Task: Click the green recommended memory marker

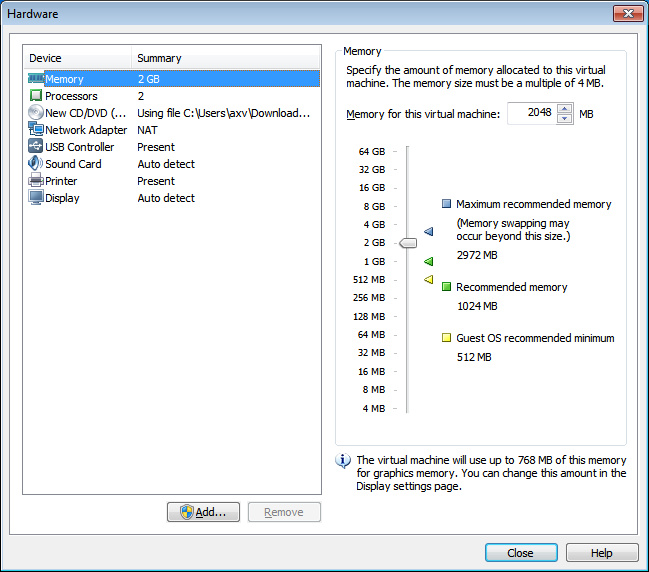Action: point(429,262)
